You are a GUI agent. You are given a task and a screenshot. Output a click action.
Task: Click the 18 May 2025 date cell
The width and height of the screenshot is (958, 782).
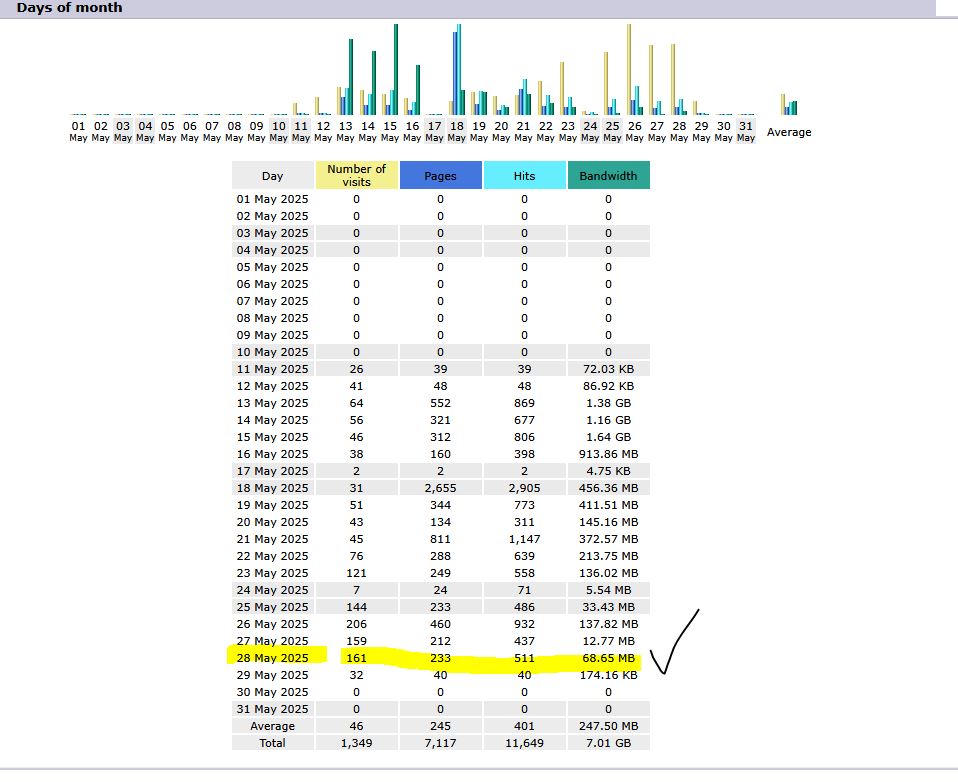pyautogui.click(x=272, y=488)
